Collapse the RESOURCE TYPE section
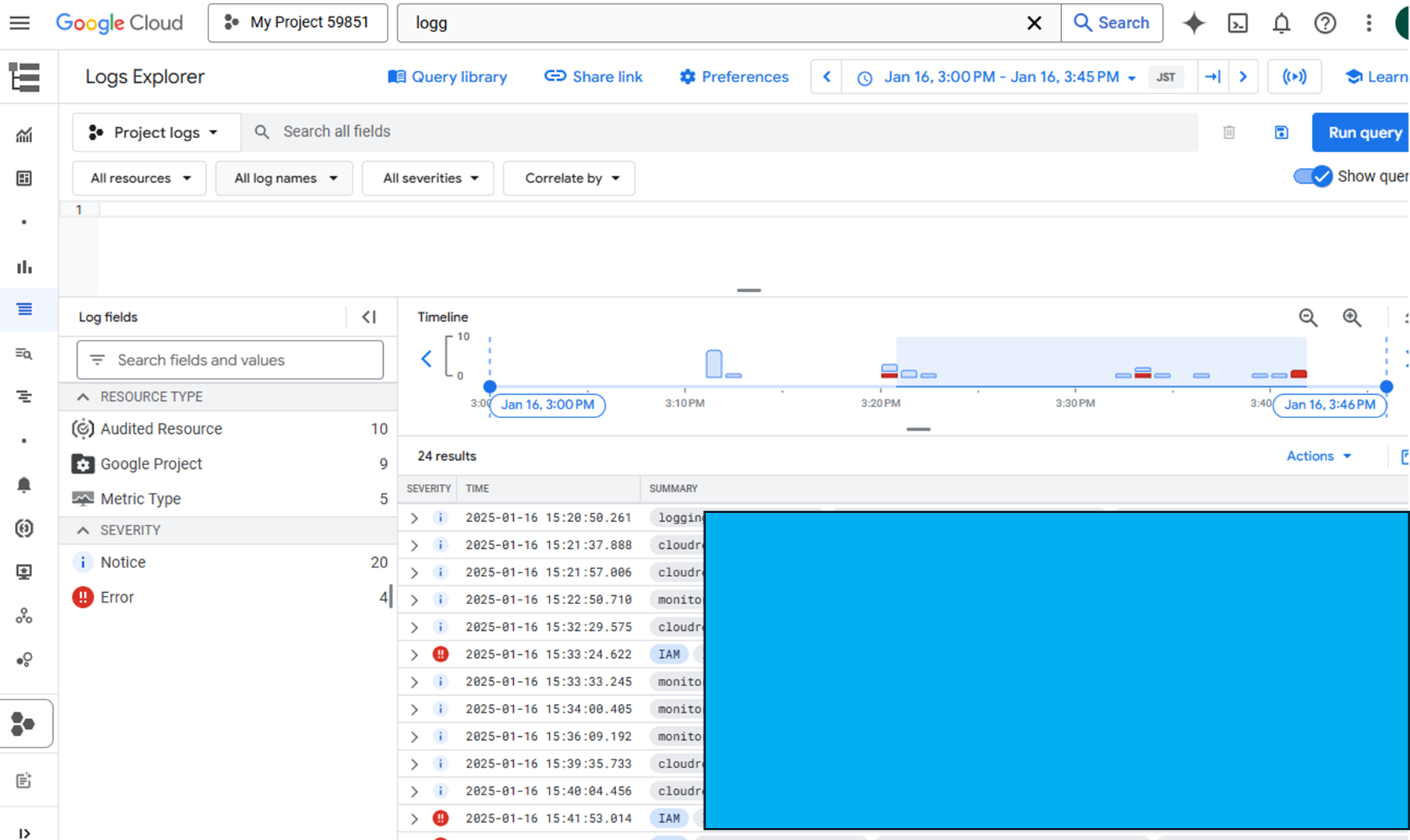This screenshot has height=840, width=1410. 83,397
